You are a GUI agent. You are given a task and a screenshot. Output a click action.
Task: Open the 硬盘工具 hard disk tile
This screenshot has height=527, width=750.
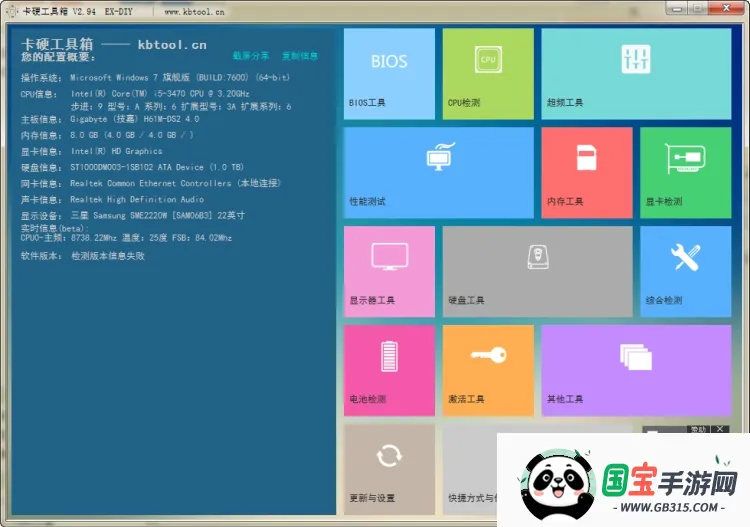click(x=538, y=272)
